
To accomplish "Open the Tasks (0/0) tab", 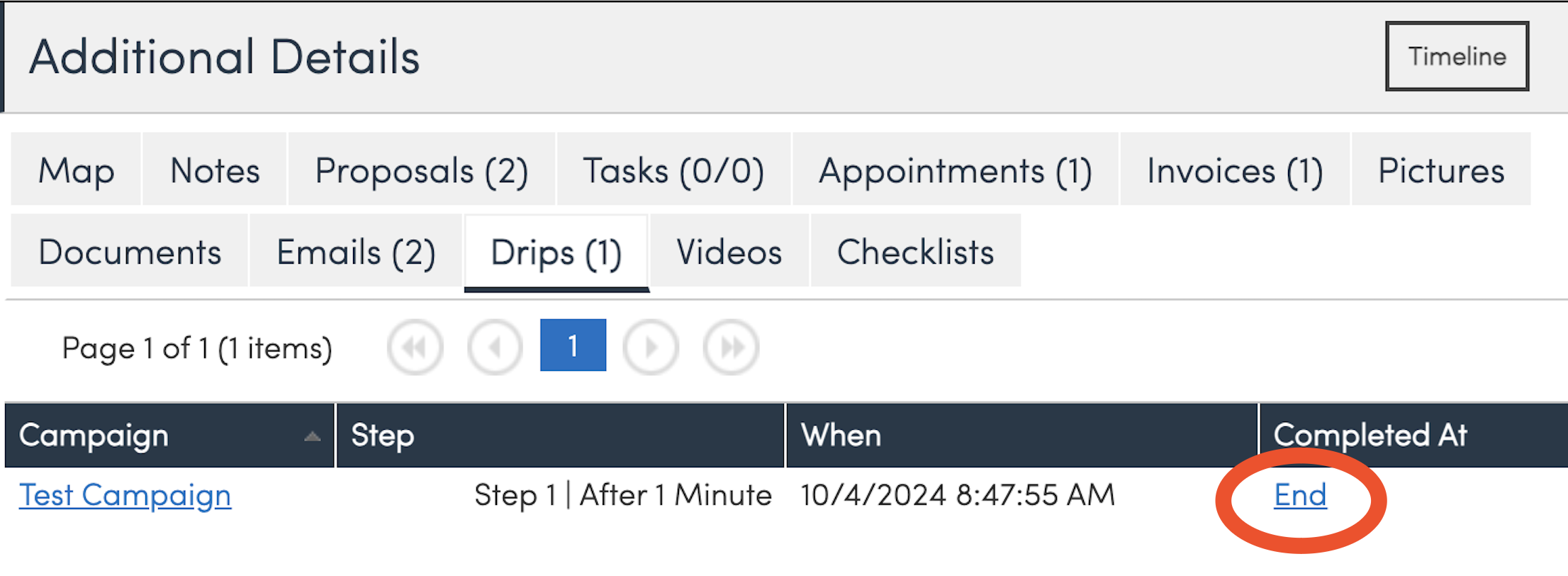I will click(673, 170).
